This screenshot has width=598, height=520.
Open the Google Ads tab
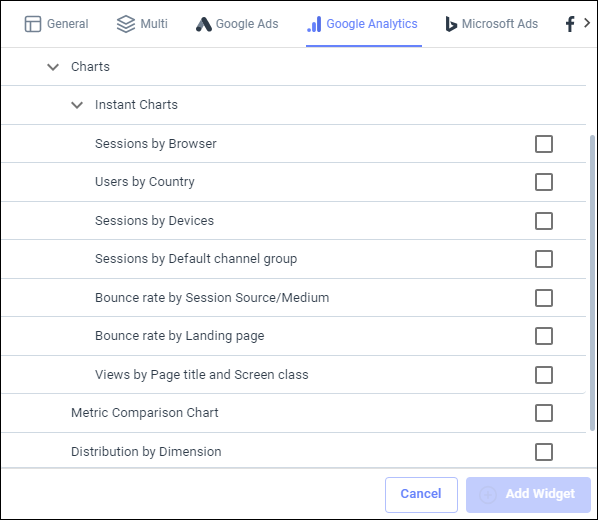tap(237, 24)
